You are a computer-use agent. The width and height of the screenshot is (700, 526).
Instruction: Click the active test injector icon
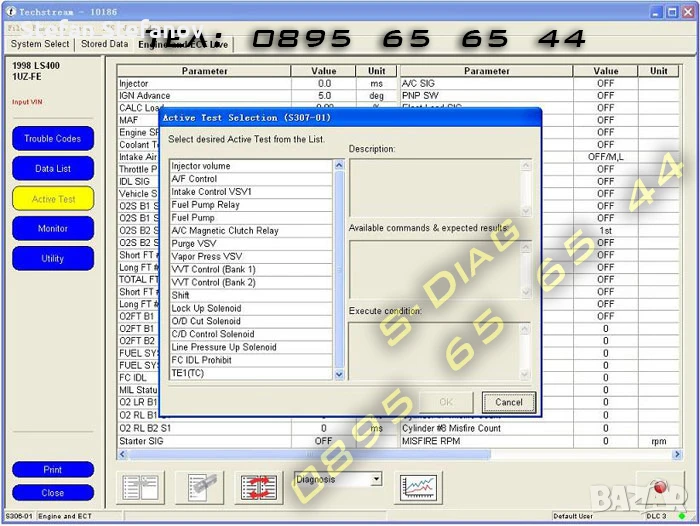(198, 487)
